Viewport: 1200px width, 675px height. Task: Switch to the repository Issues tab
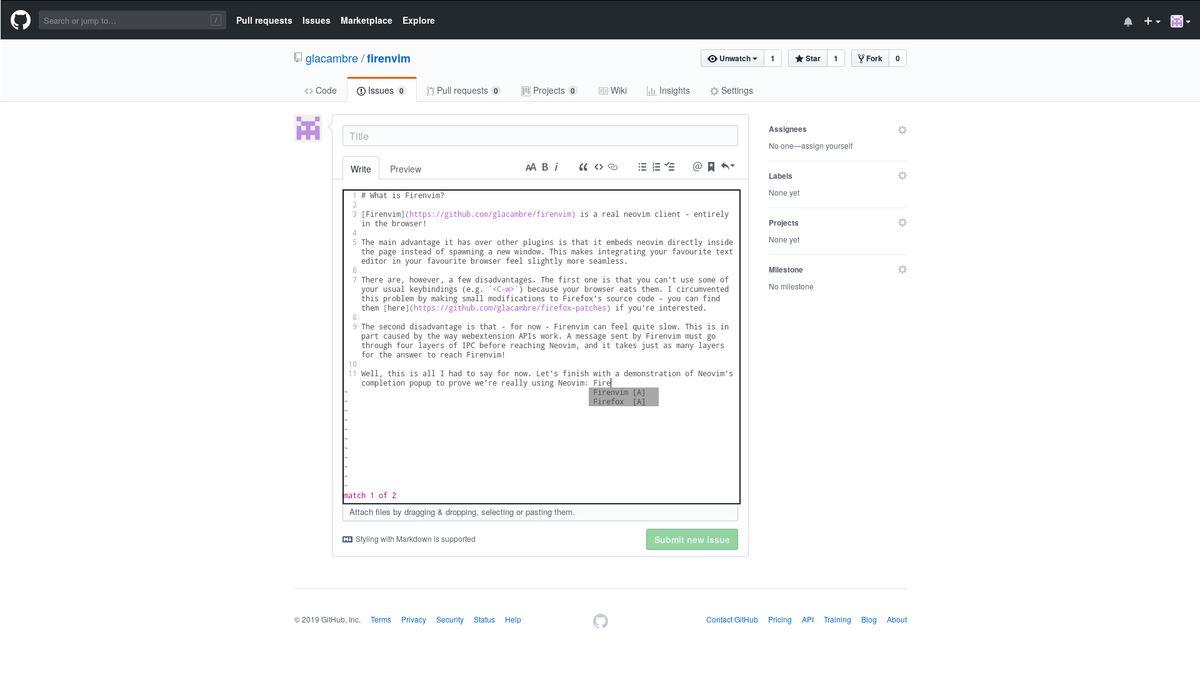pyautogui.click(x=381, y=91)
